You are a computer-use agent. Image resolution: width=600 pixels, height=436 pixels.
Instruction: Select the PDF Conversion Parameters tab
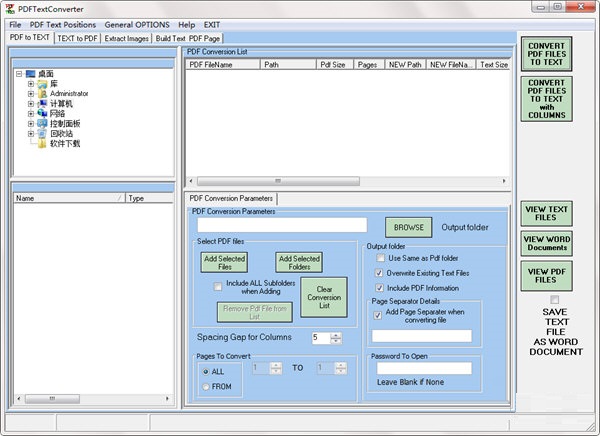pyautogui.click(x=231, y=198)
